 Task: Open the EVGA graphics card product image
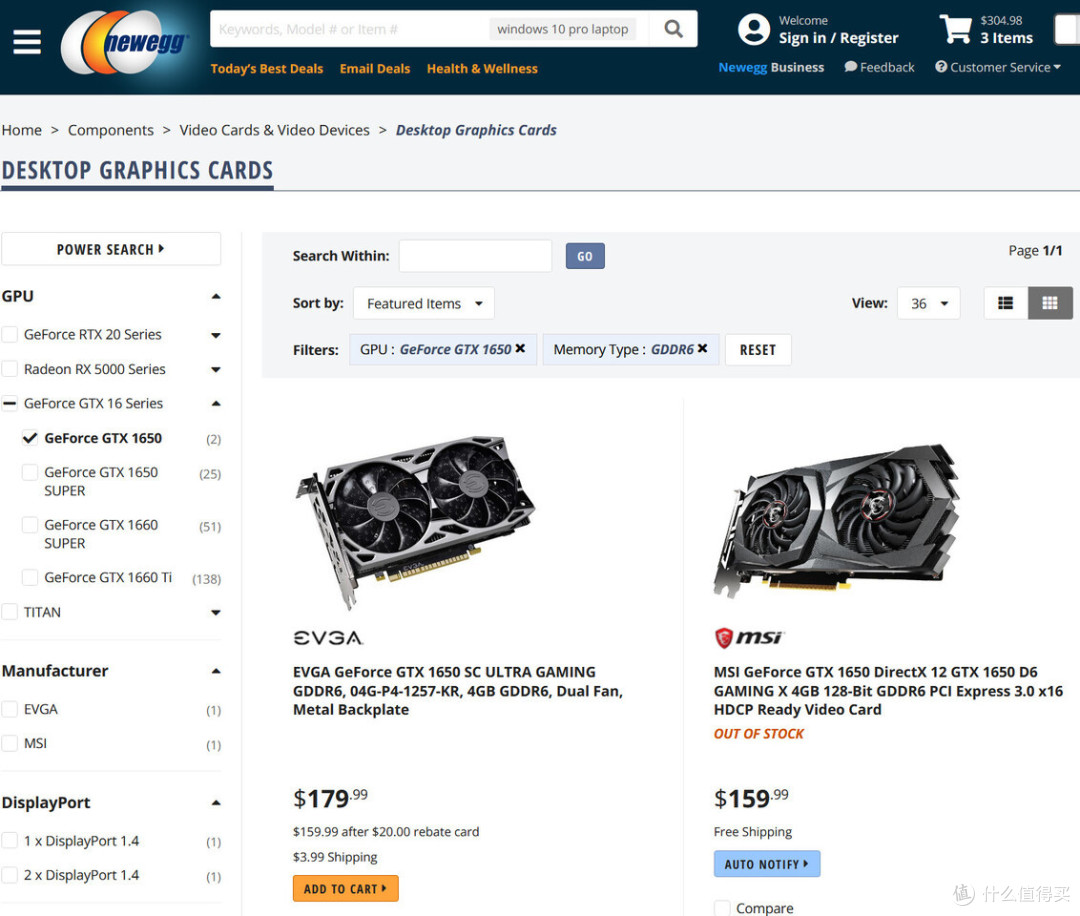416,521
